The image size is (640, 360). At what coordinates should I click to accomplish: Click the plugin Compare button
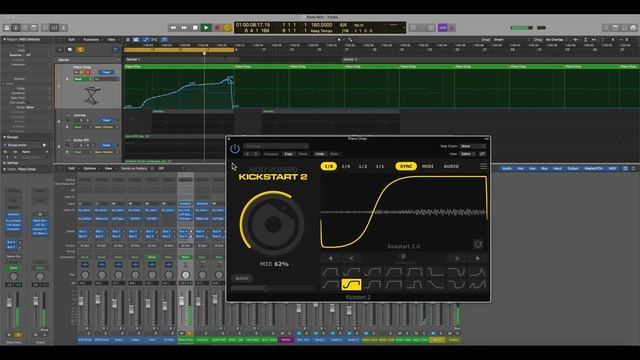point(271,154)
